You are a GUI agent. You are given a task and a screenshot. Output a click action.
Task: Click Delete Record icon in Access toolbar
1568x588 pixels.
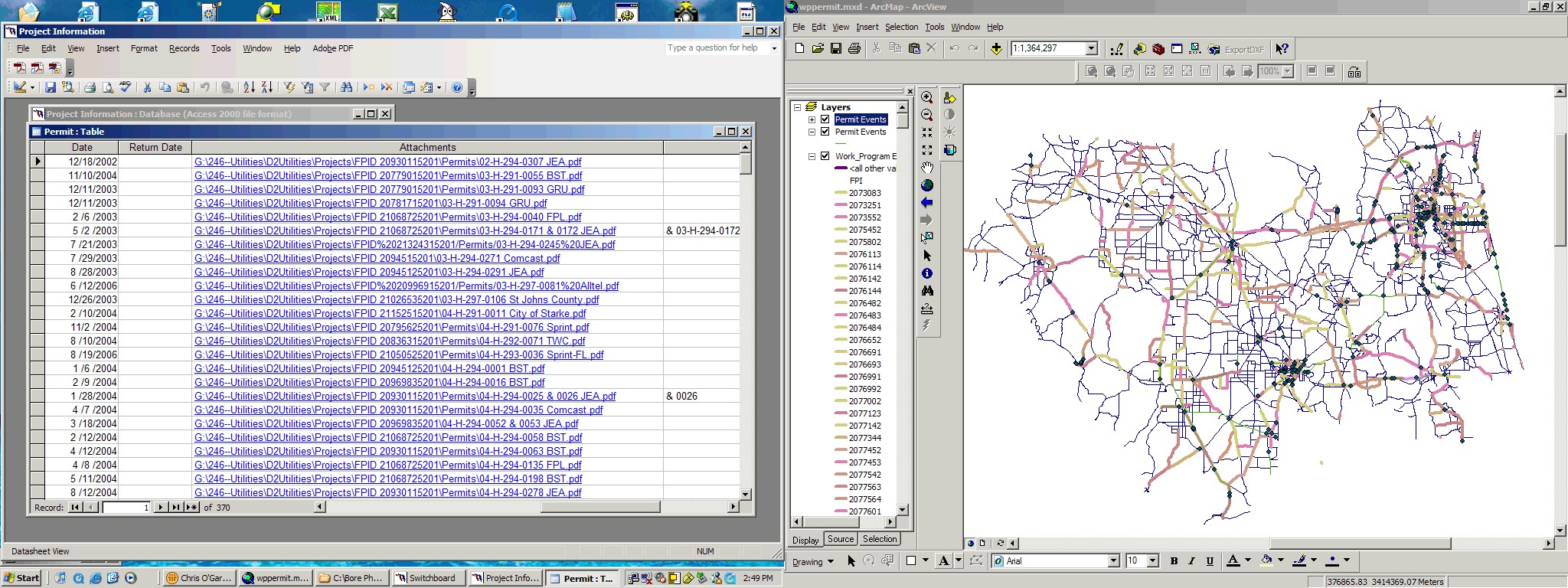[387, 87]
